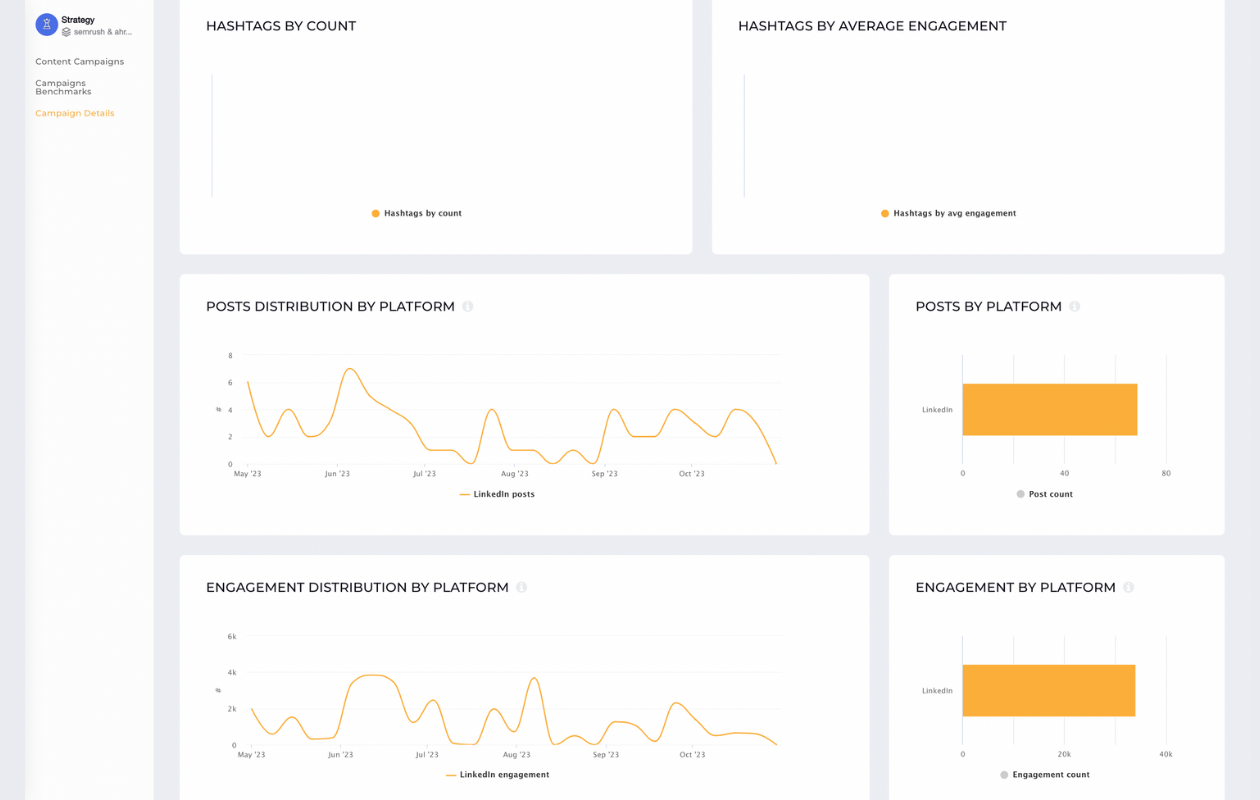Image resolution: width=1260 pixels, height=800 pixels.
Task: Click info icon next to Posts by Platform
Action: pyautogui.click(x=1075, y=307)
